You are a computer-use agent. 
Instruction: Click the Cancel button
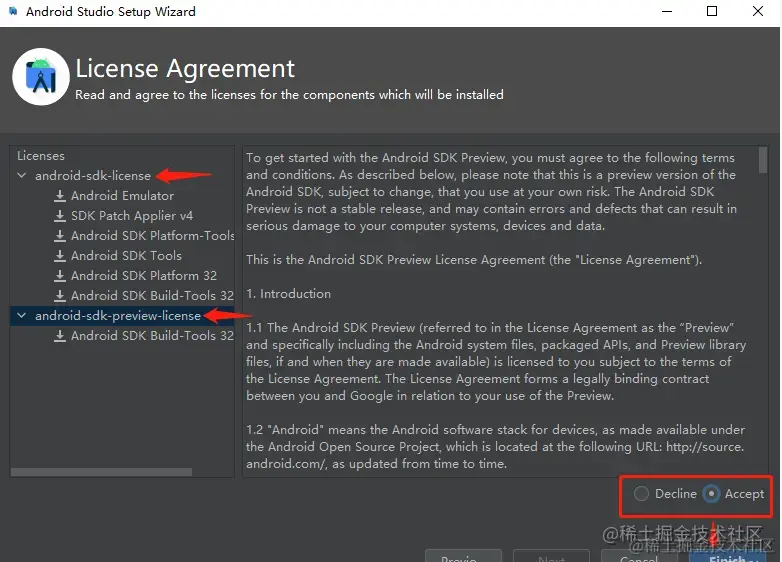[639, 556]
